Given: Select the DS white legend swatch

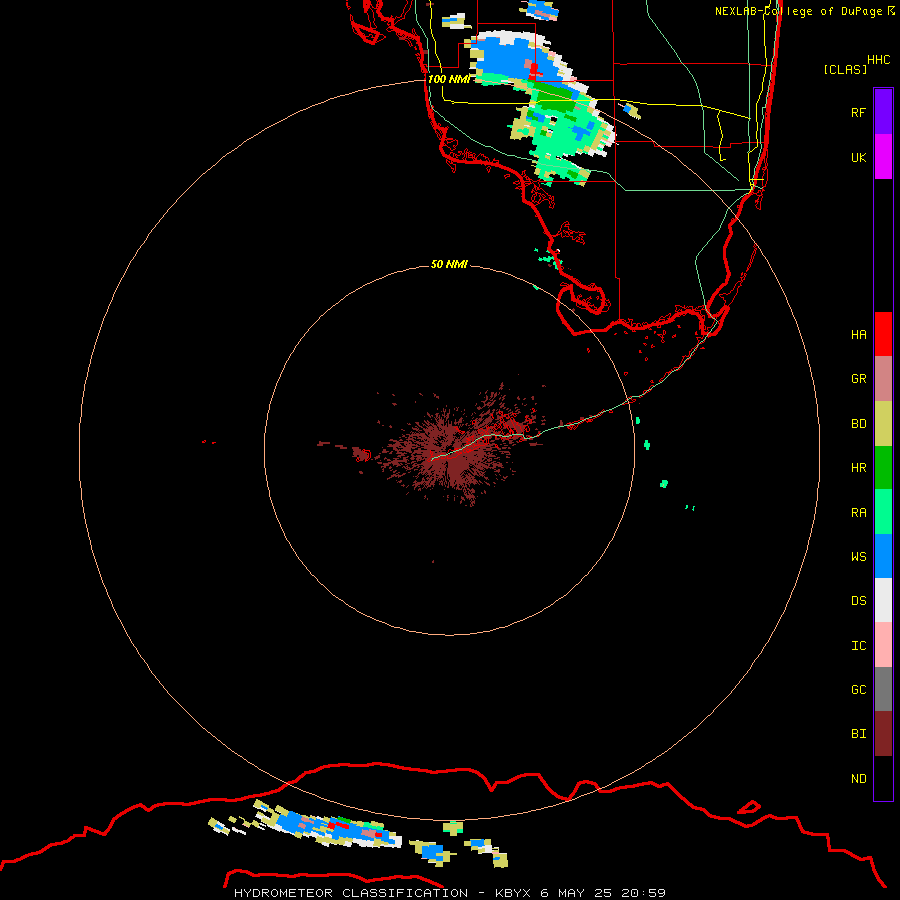Looking at the screenshot, I should [883, 600].
